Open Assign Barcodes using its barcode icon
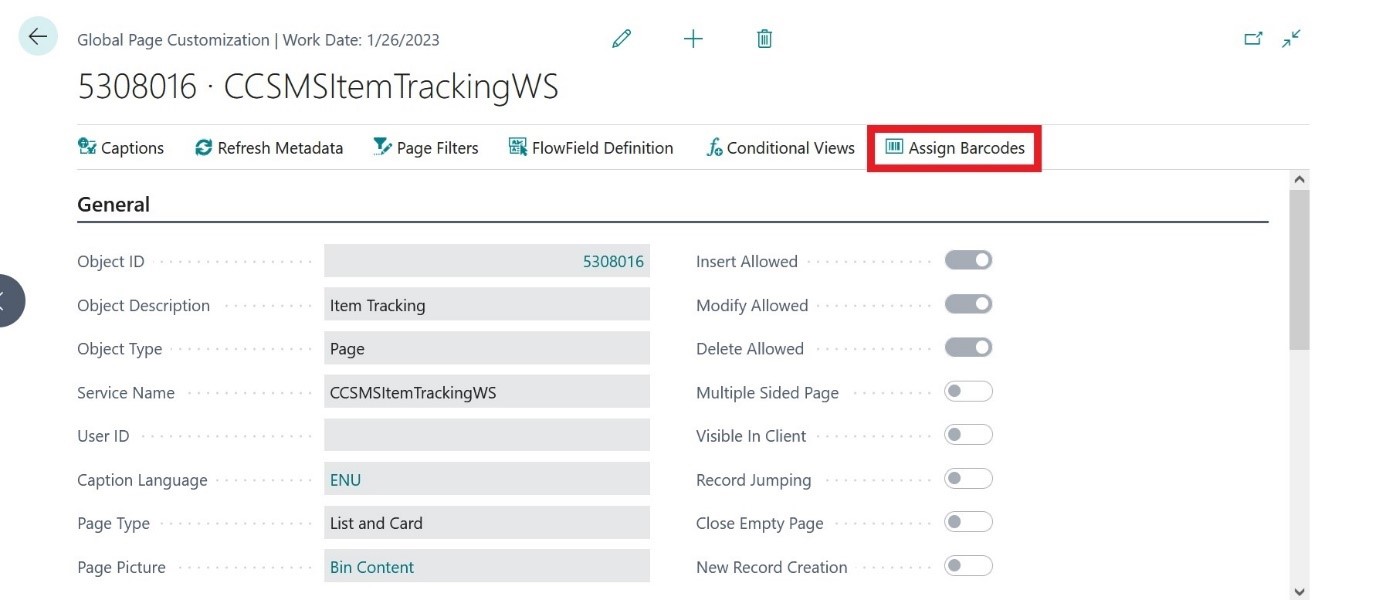 click(893, 147)
